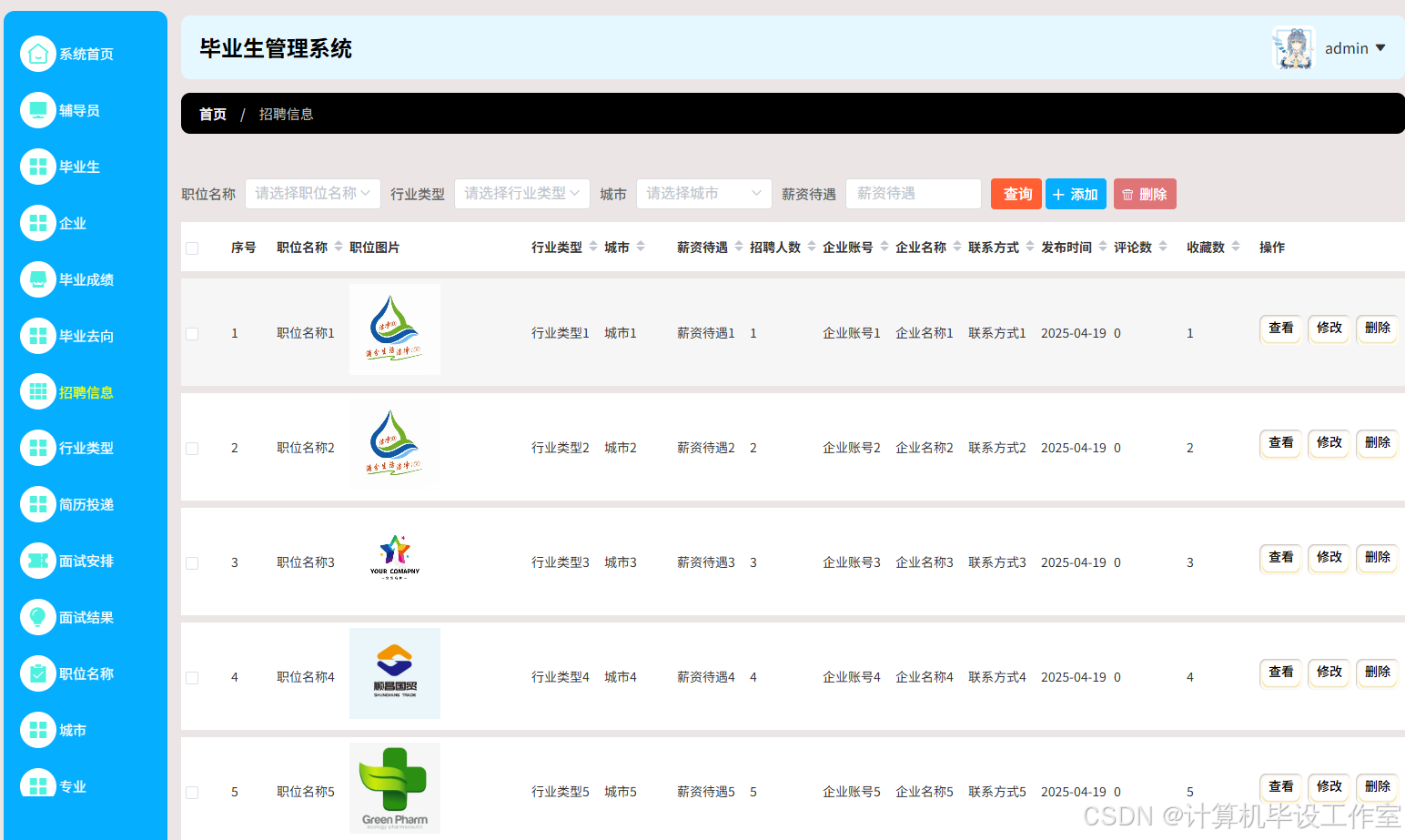The image size is (1405, 840).
Task: Sort by 发布时间 column arrows
Action: click(1103, 247)
